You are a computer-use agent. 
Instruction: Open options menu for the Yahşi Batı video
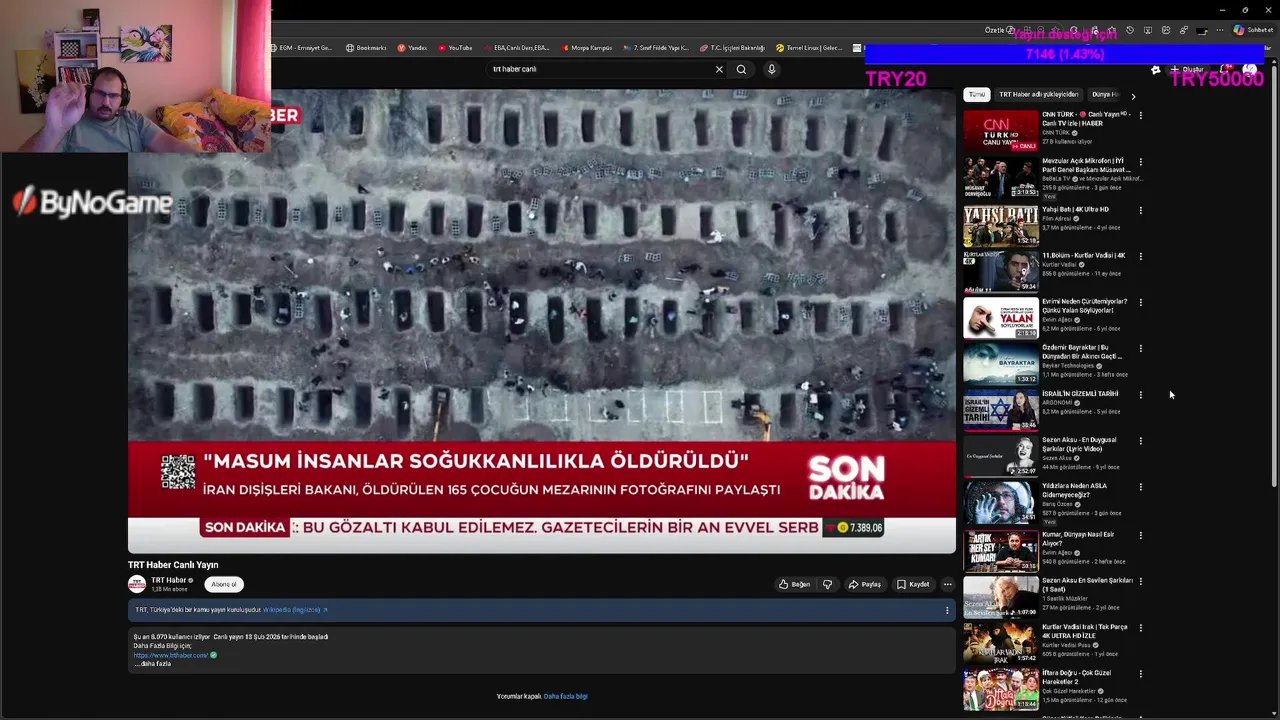click(x=1140, y=211)
